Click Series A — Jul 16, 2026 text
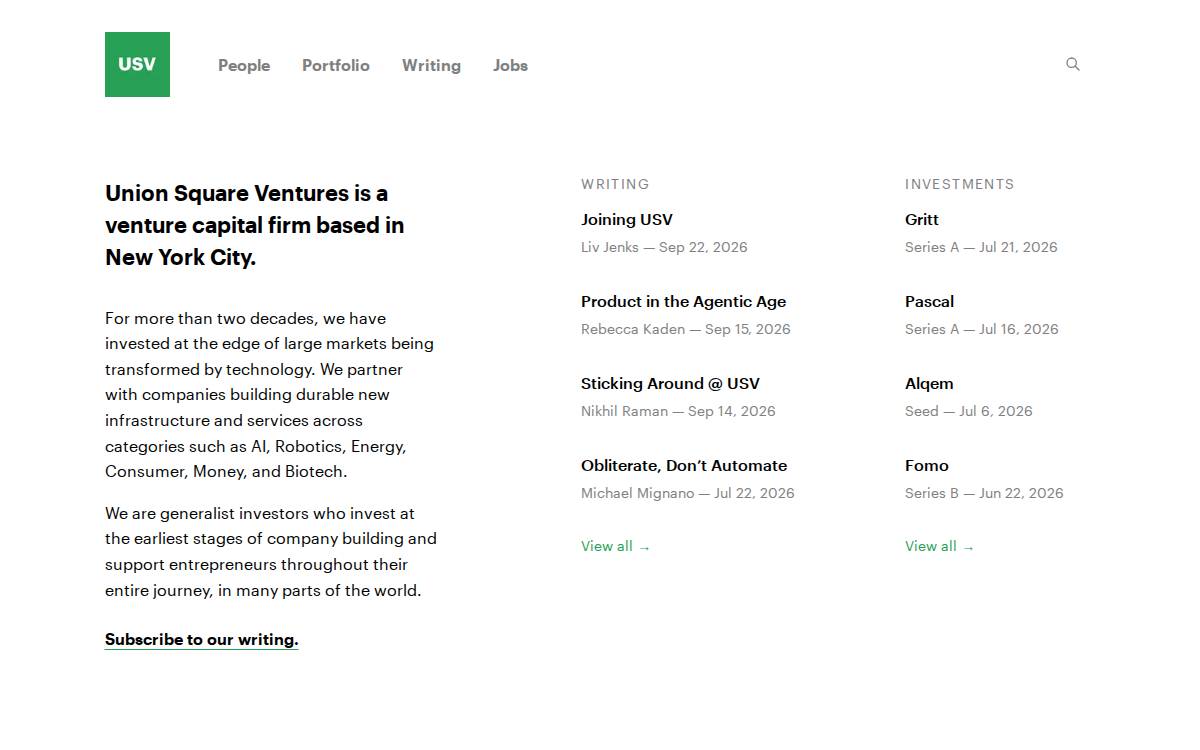This screenshot has width=1200, height=750. point(982,329)
